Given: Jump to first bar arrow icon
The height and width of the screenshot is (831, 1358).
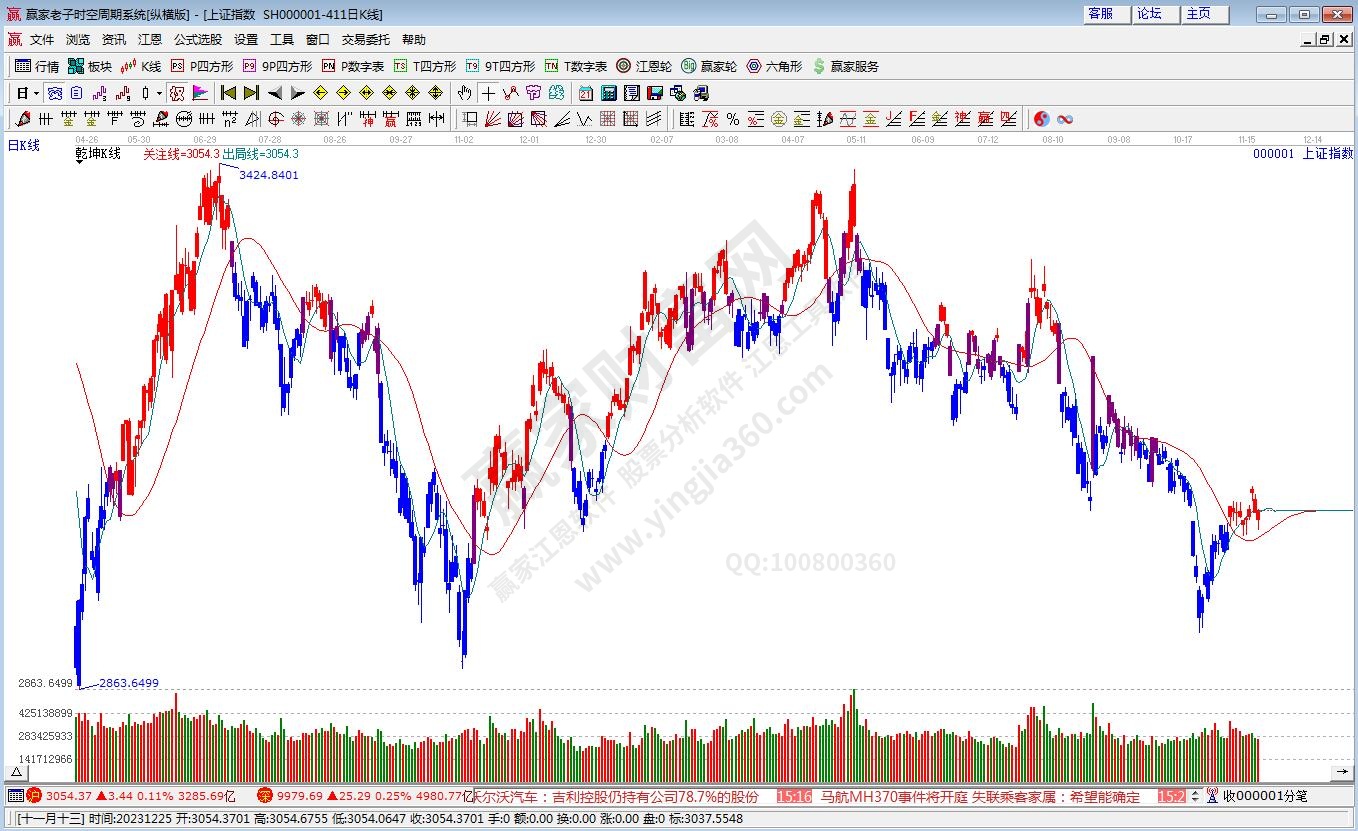Looking at the screenshot, I should (x=228, y=93).
